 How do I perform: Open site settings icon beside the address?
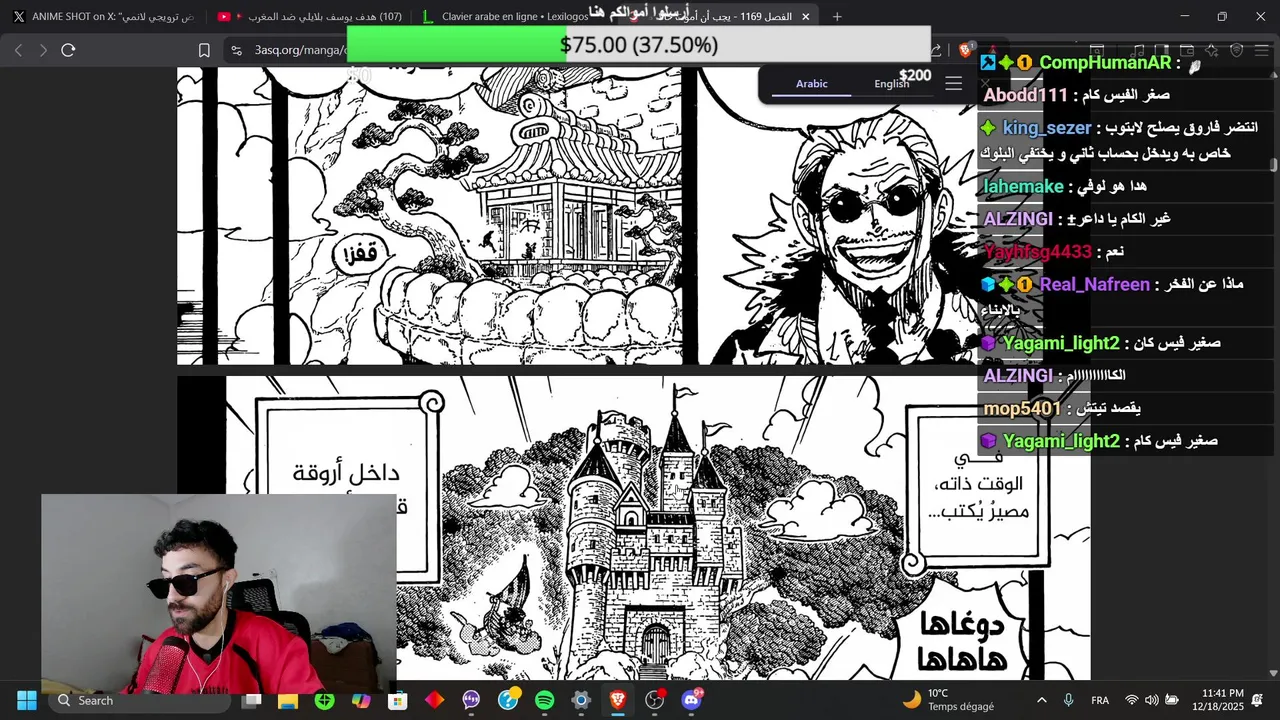click(236, 50)
